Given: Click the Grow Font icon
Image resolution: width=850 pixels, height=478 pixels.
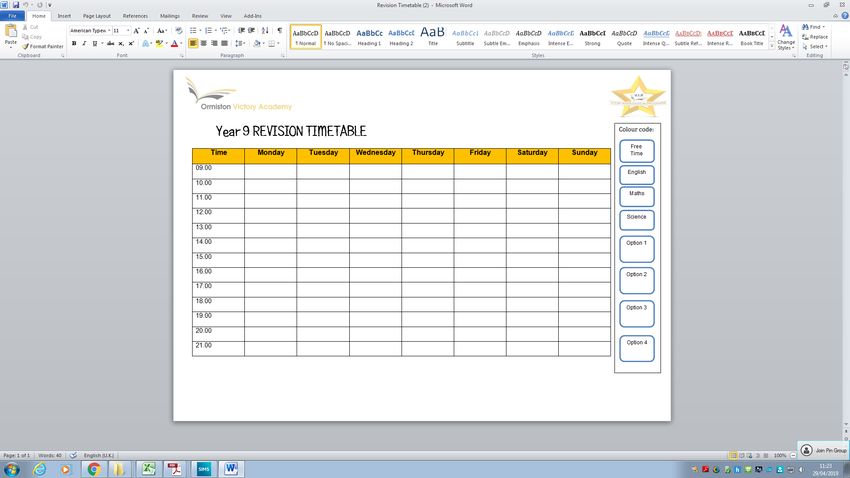Looking at the screenshot, I should tap(136, 31).
